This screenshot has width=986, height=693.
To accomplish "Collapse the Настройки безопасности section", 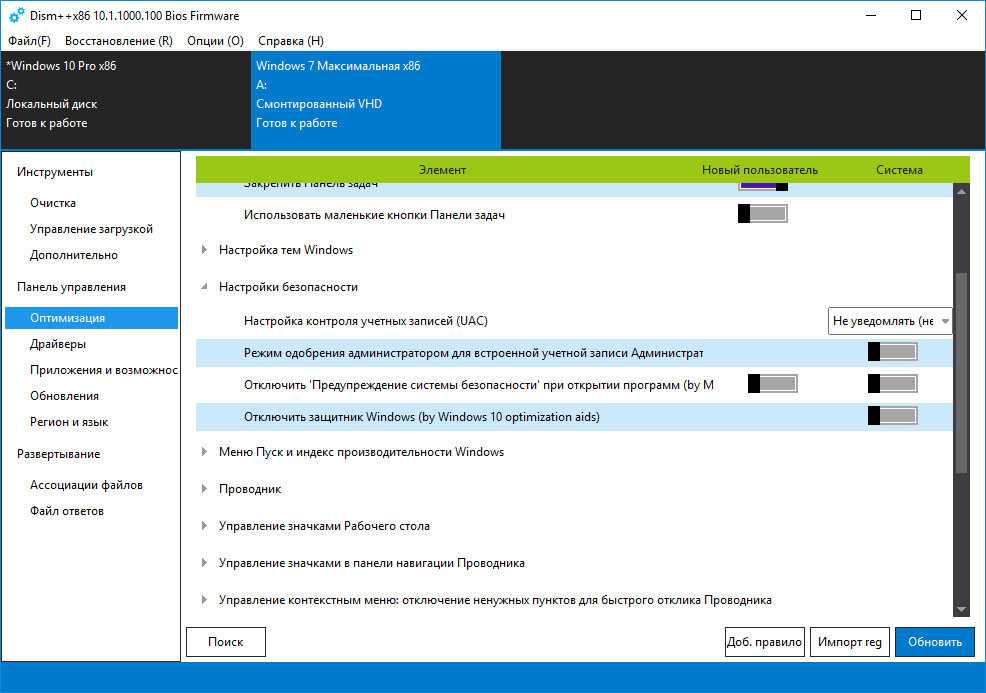I will pos(205,287).
